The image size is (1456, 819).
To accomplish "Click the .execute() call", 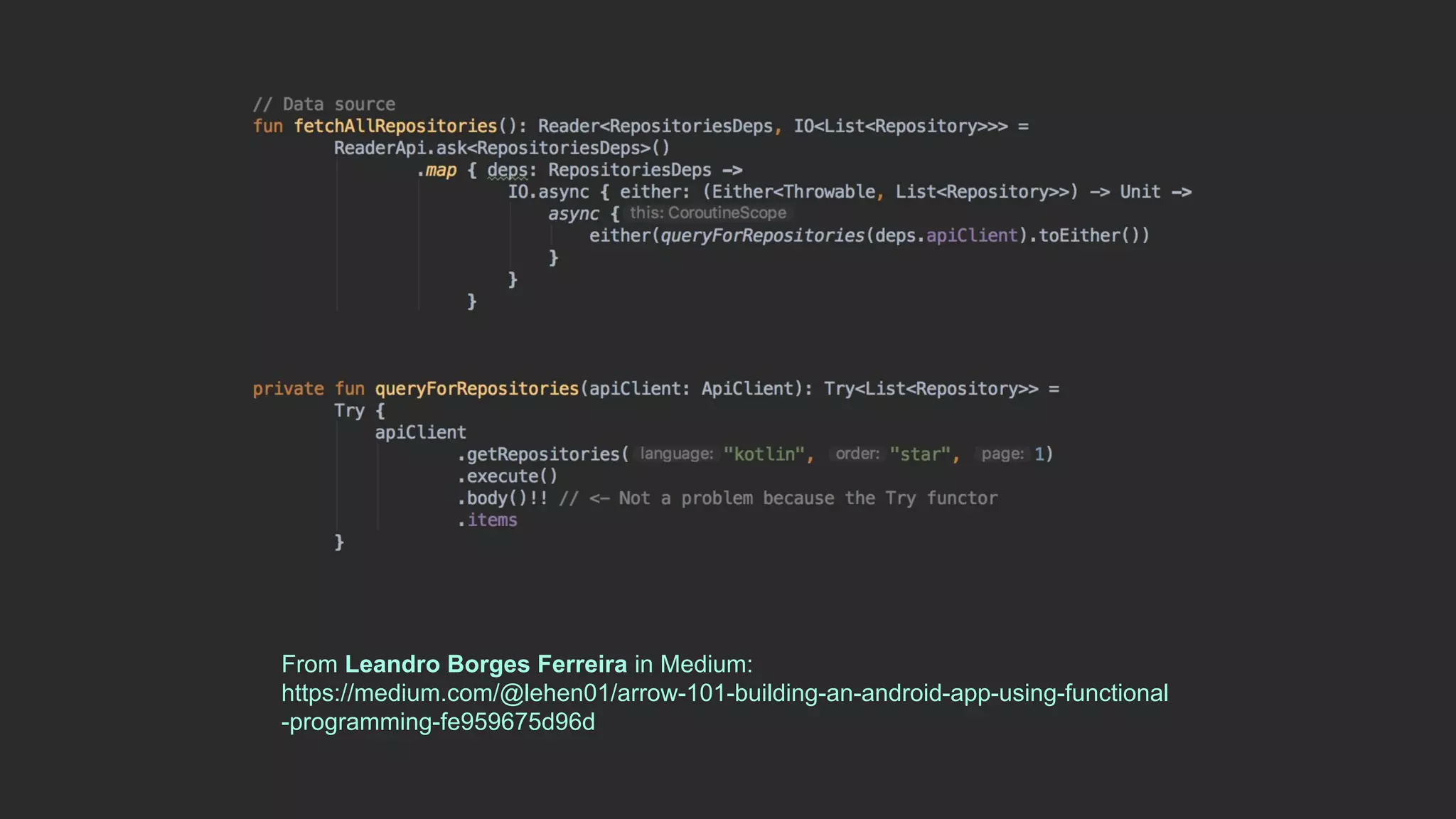I will point(508,476).
